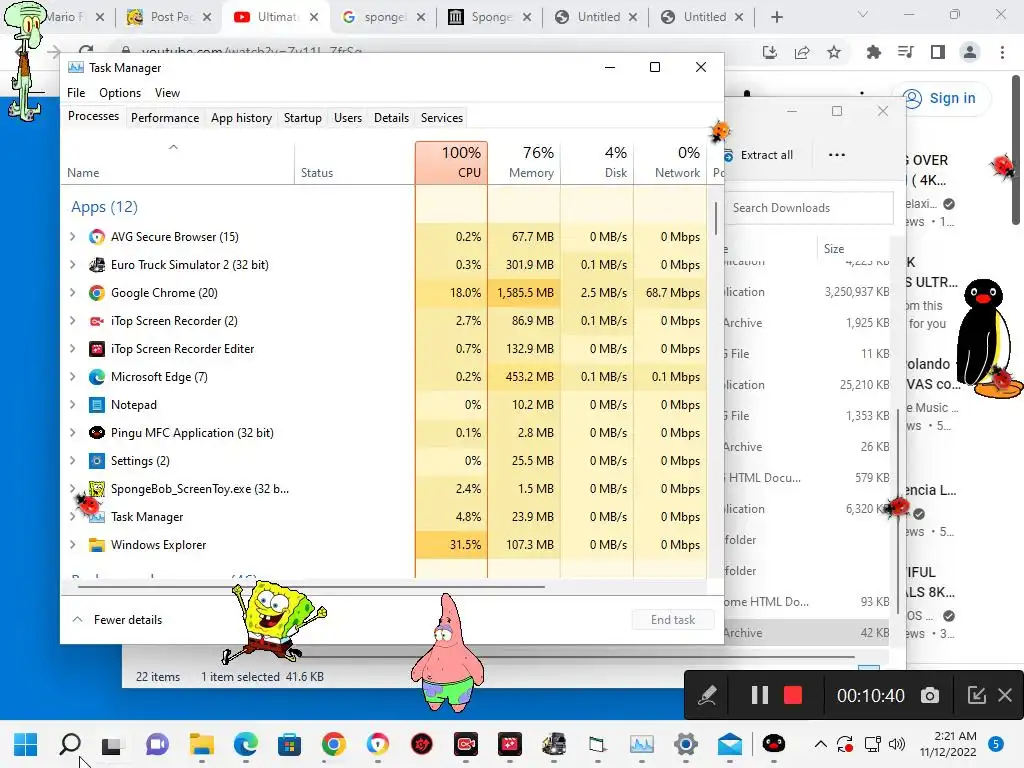Switch to the App history tab
Viewport: 1024px width, 768px height.
pos(241,118)
